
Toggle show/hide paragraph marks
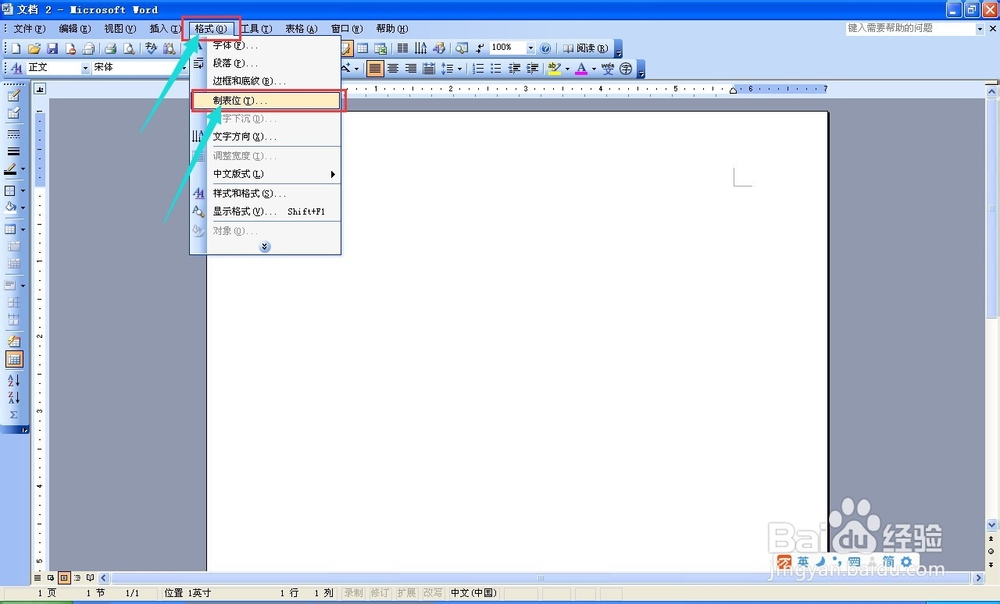[x=480, y=48]
